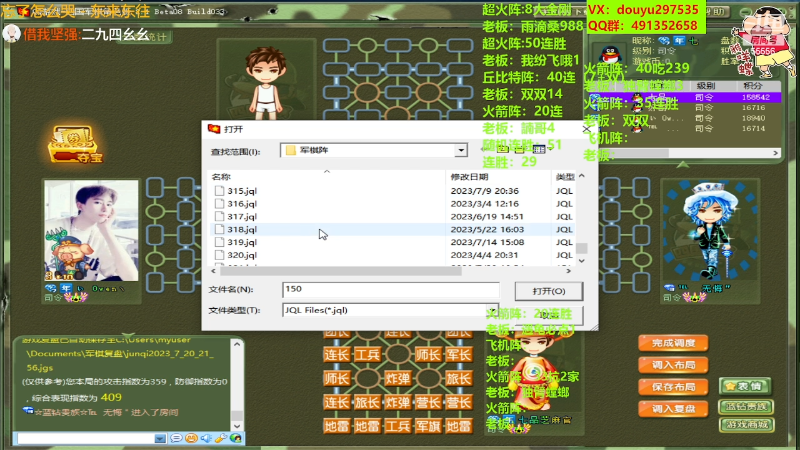
Task: Click file list vertical scrollbar down arrow
Action: [582, 261]
